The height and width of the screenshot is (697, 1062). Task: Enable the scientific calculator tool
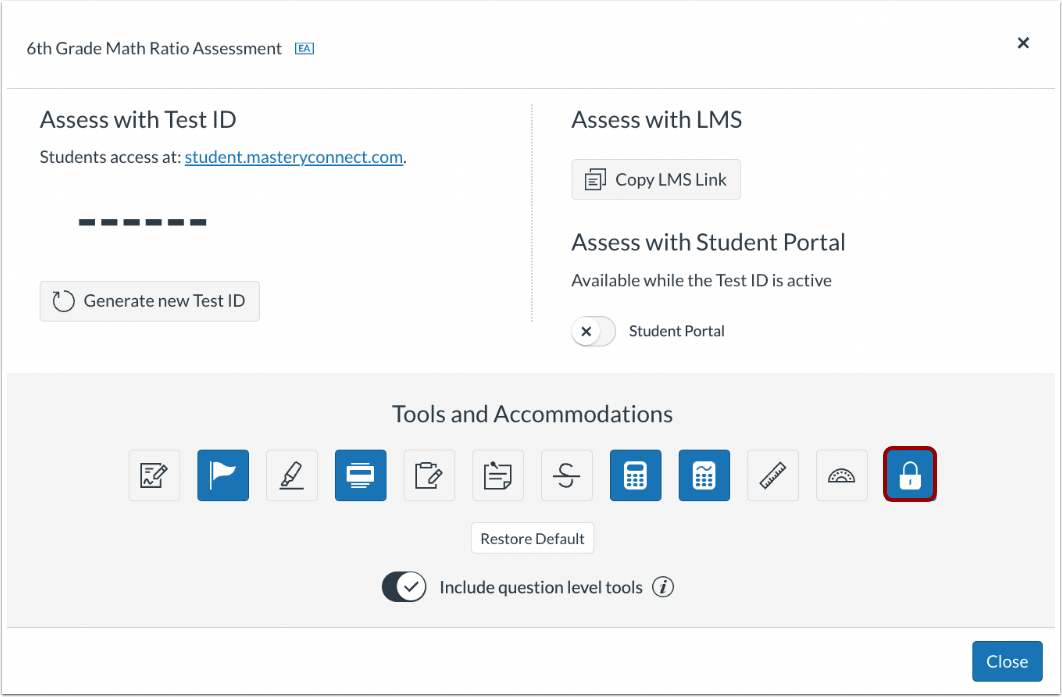click(704, 475)
